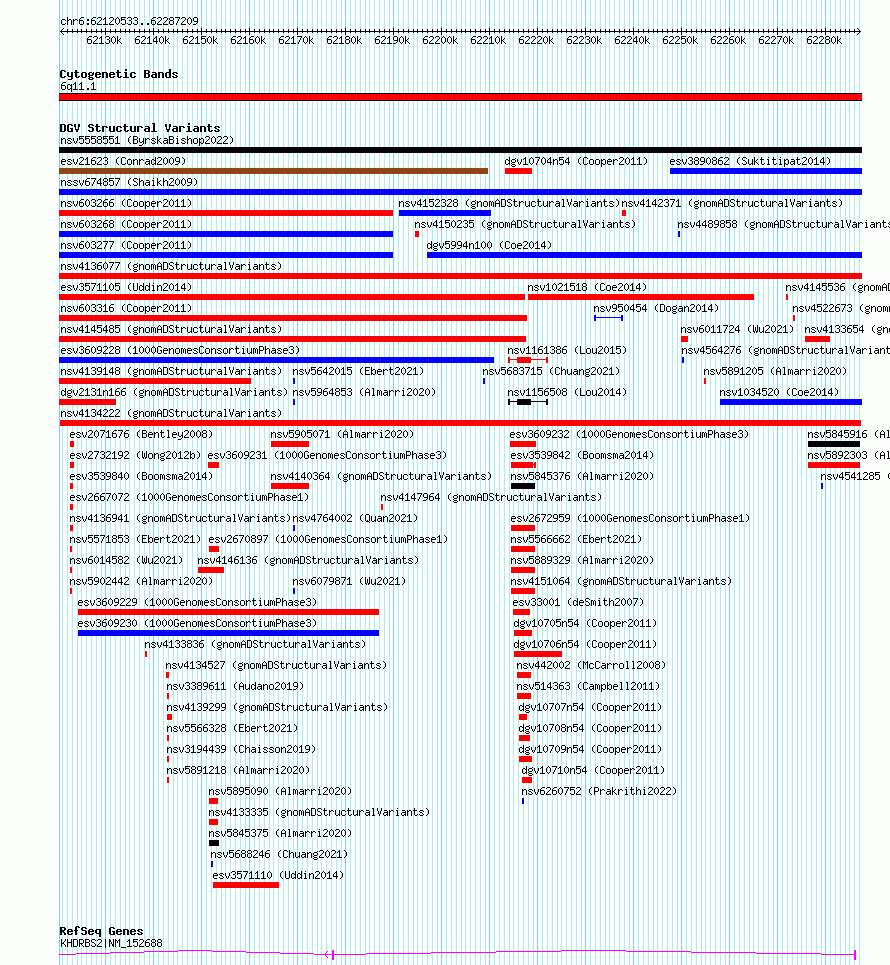Click the Cytogenetic Bands track title

point(119,74)
